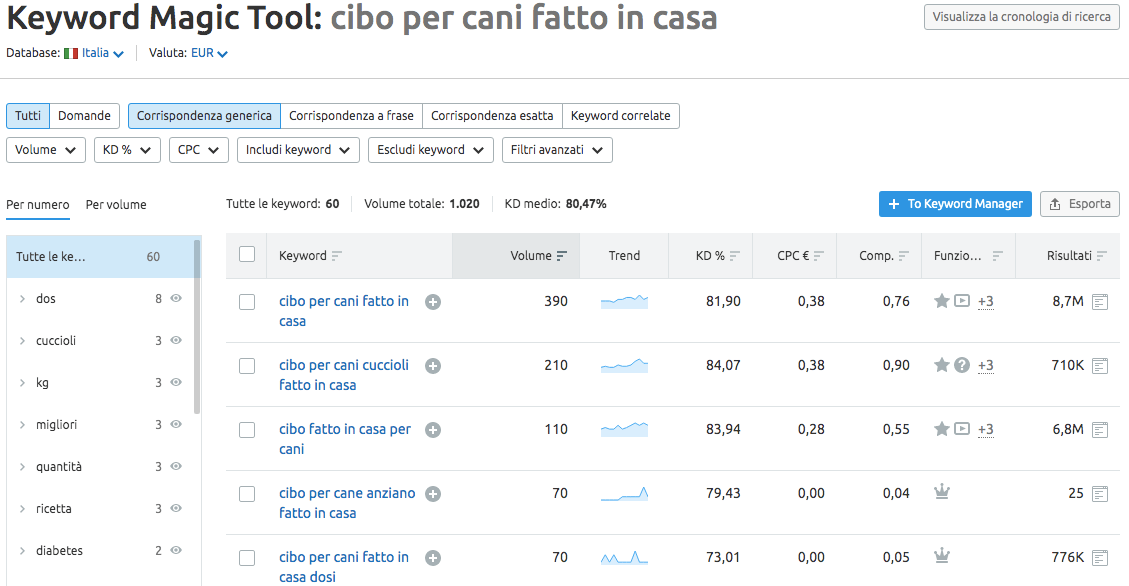Open the Volume filter dropdown
The height and width of the screenshot is (586, 1129).
pos(45,150)
